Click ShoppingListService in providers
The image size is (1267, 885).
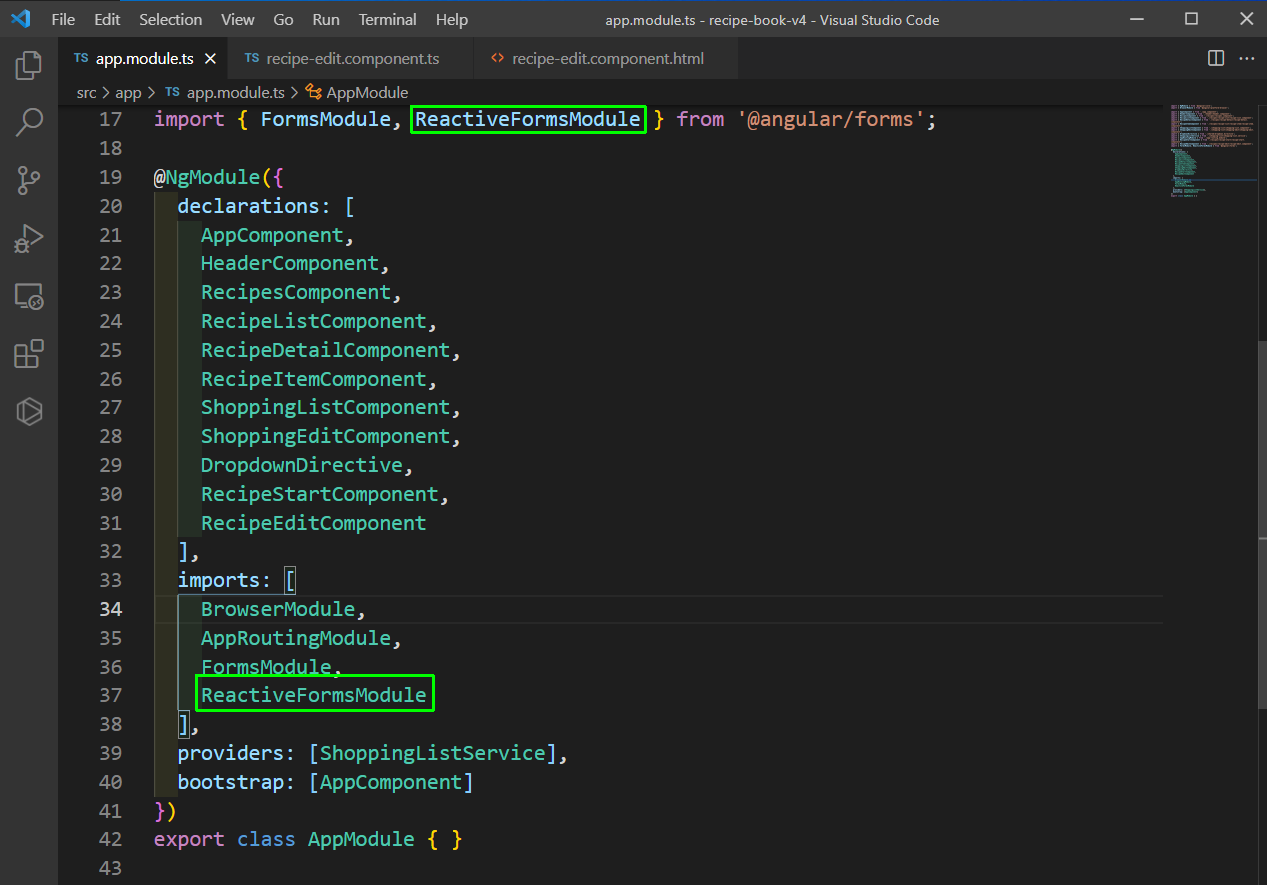[x=432, y=753]
